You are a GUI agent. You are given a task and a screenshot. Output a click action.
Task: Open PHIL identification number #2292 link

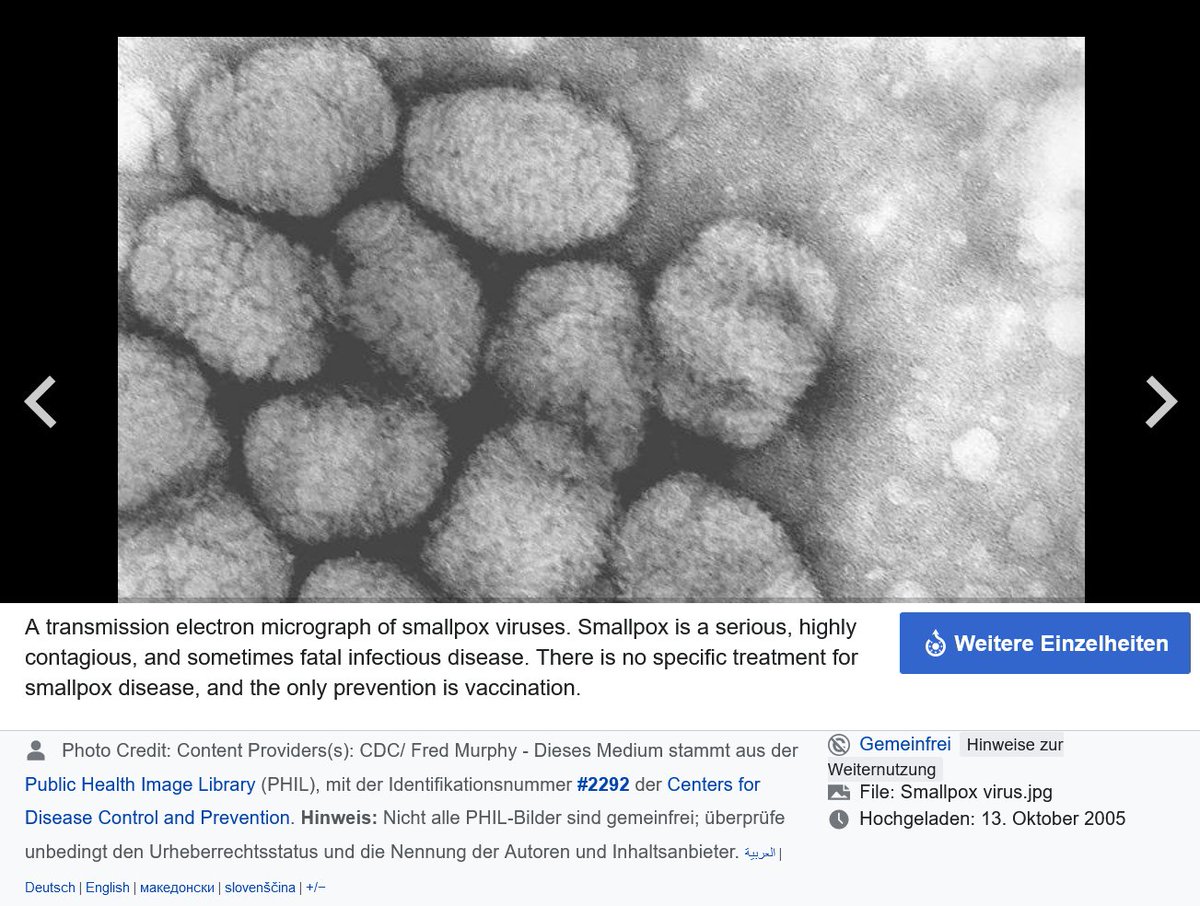pyautogui.click(x=602, y=784)
